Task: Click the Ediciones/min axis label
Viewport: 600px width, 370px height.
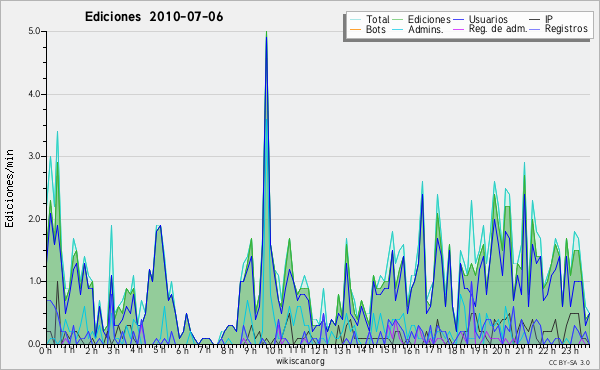Action: point(9,188)
